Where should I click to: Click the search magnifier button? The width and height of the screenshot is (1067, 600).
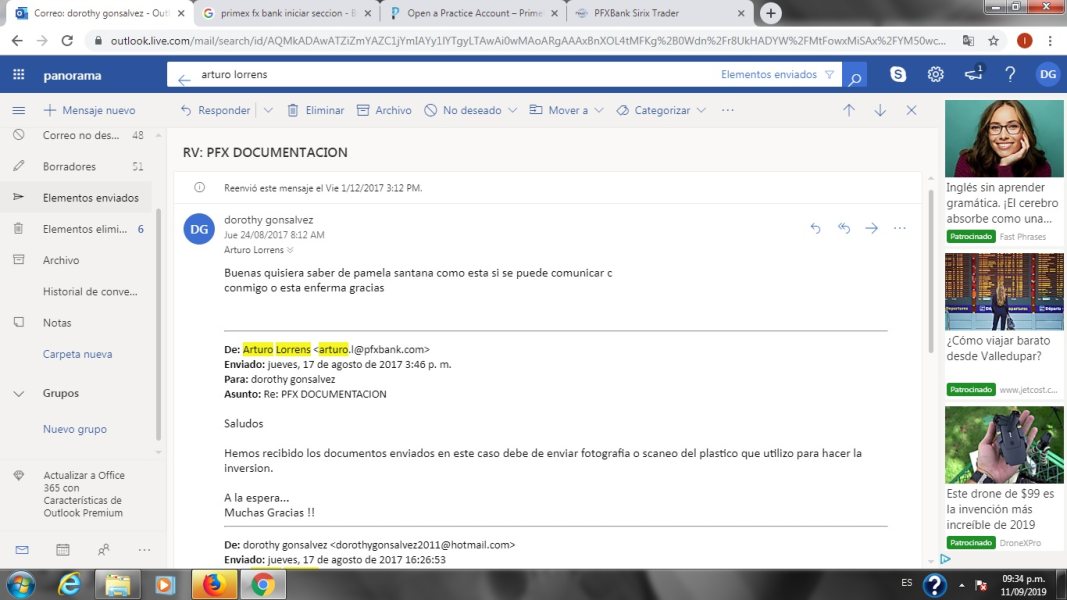tap(854, 76)
